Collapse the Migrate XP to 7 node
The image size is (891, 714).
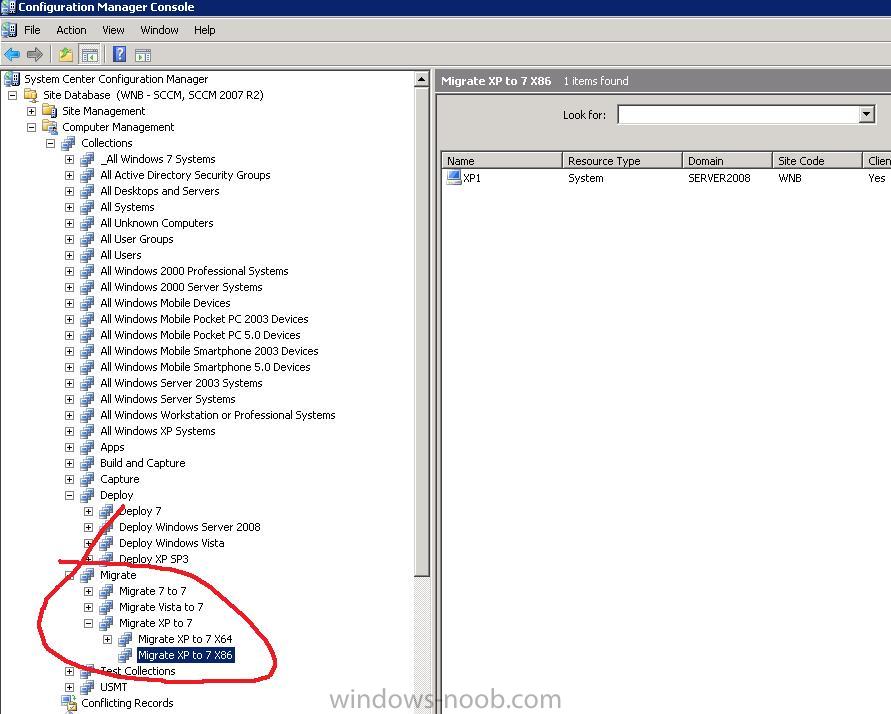click(x=89, y=623)
